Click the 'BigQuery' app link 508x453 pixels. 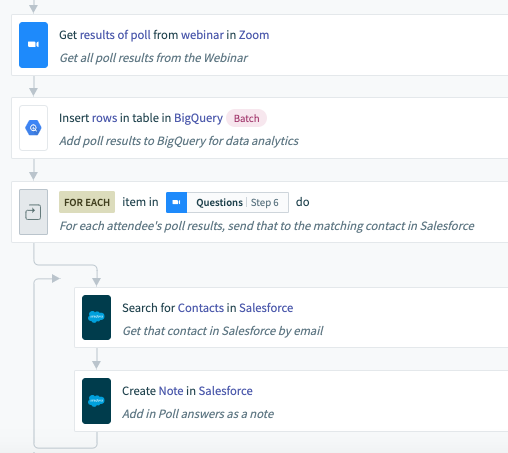pos(198,118)
